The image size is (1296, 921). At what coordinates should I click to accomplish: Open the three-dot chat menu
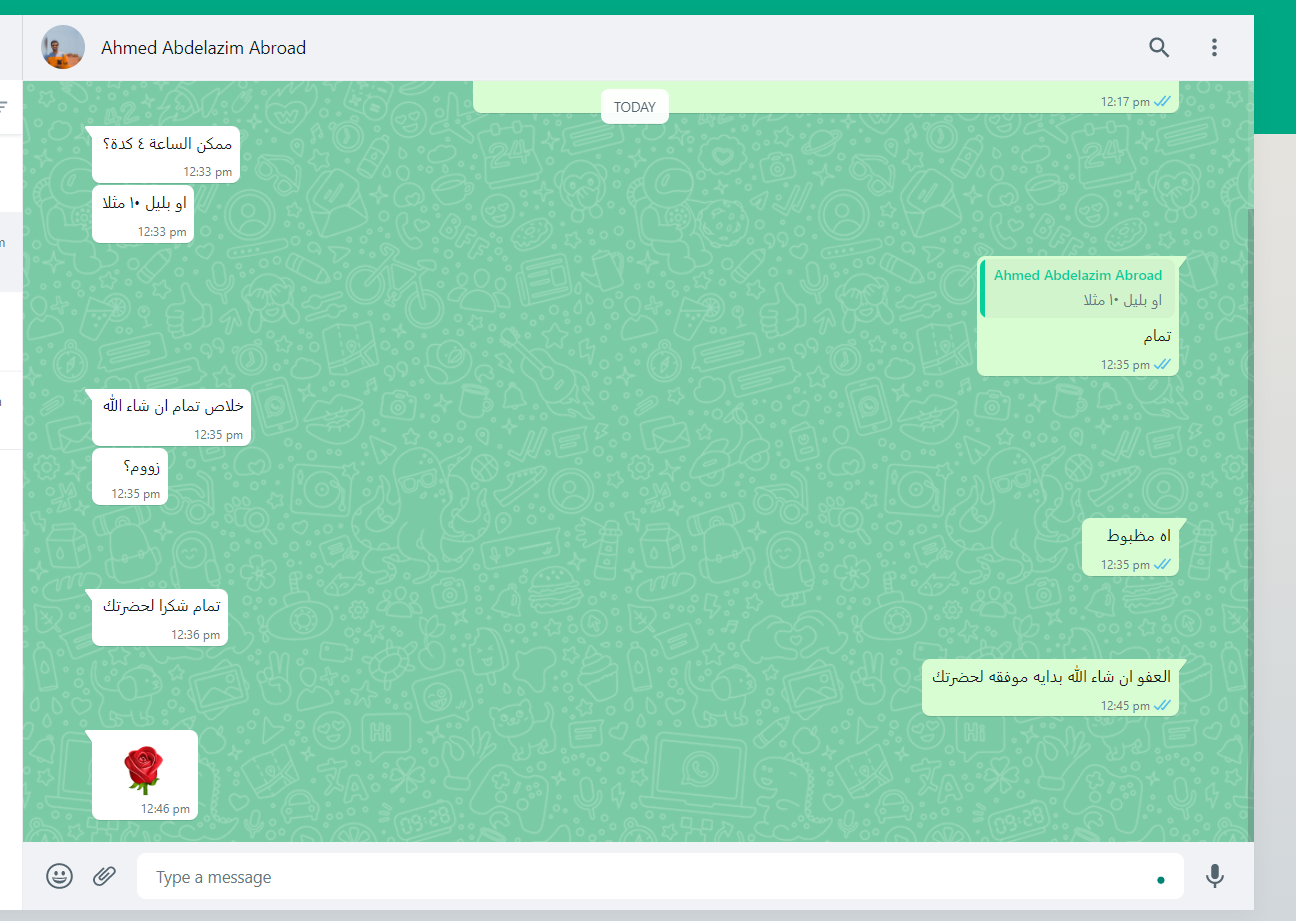(1214, 47)
